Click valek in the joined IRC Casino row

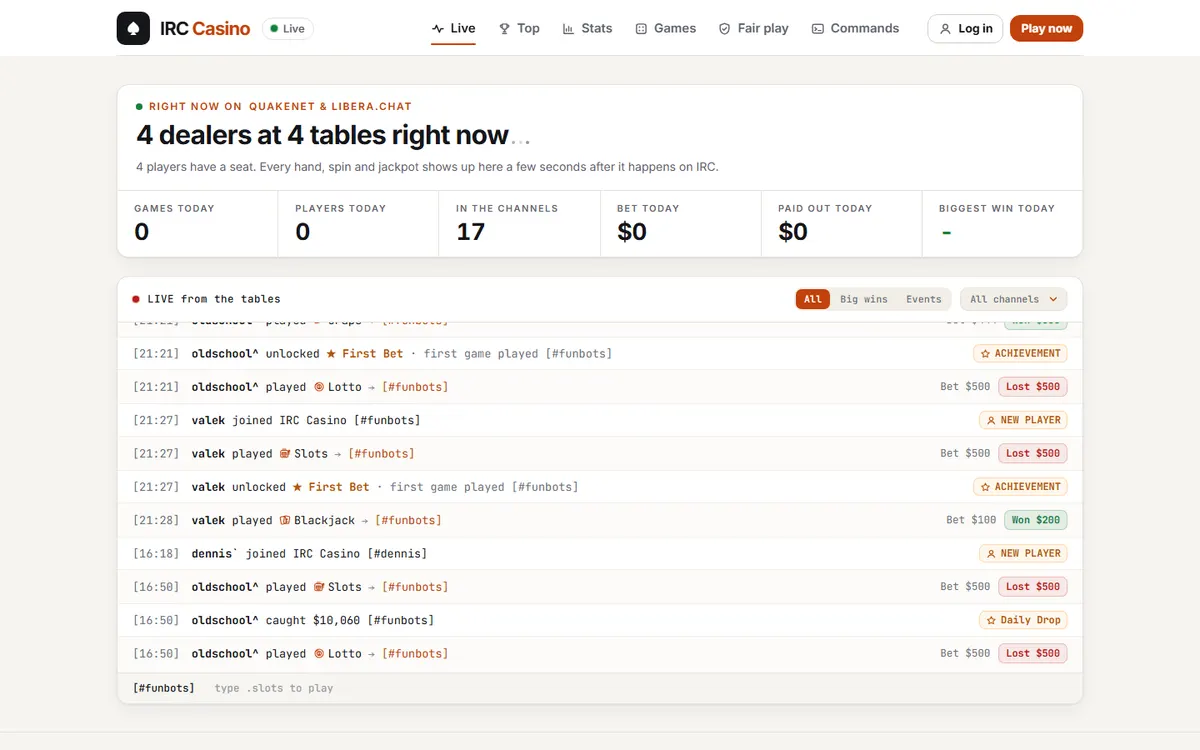pos(208,420)
